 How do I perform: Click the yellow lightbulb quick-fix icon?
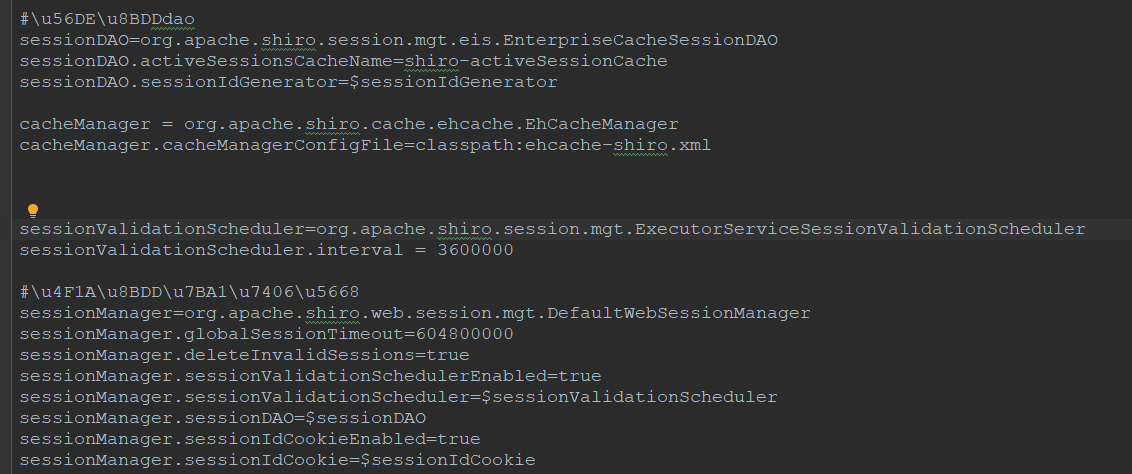tap(32, 211)
